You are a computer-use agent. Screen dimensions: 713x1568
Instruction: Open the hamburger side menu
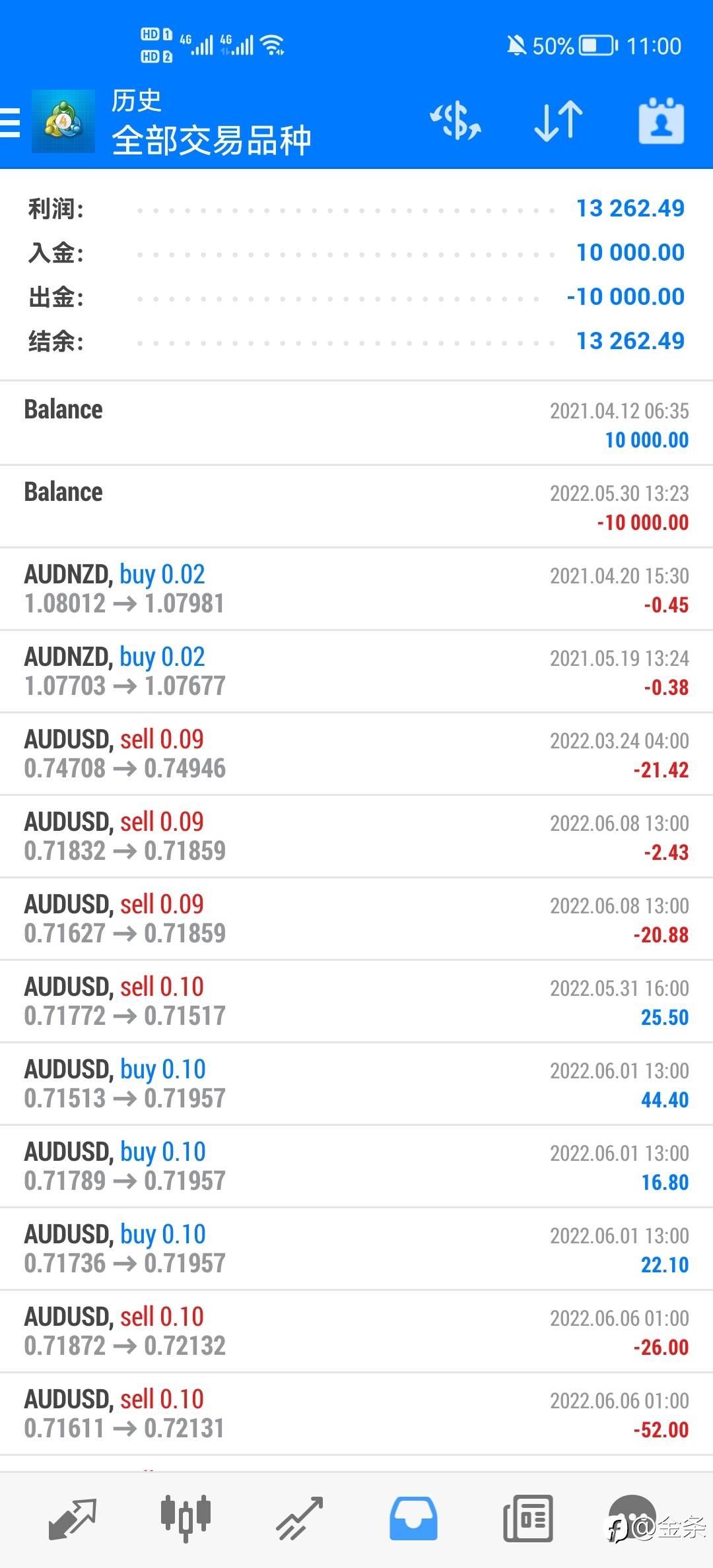pyautogui.click(x=11, y=122)
